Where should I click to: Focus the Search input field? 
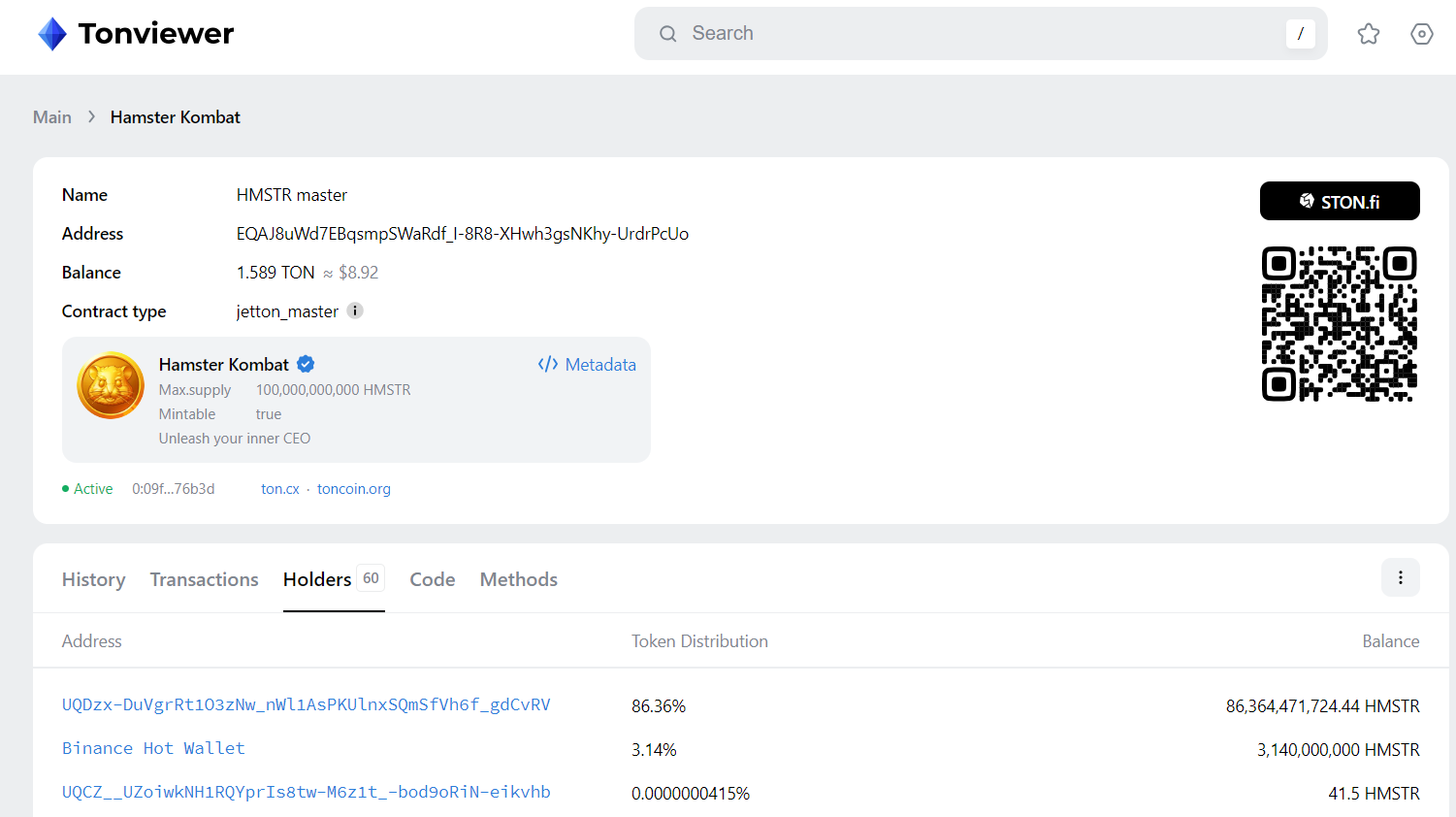pos(981,34)
